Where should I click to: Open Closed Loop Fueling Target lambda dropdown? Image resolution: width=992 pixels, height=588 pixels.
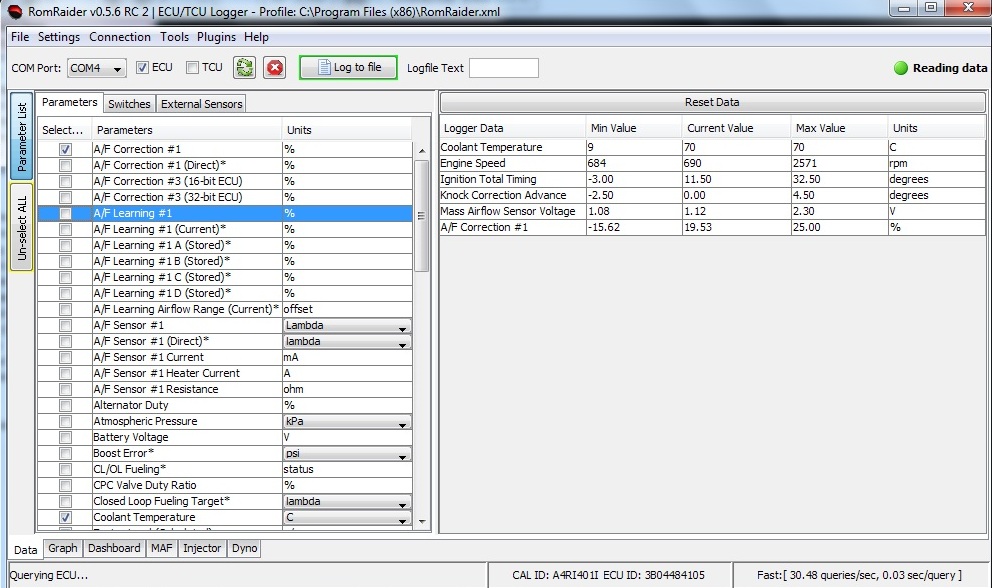(347, 501)
